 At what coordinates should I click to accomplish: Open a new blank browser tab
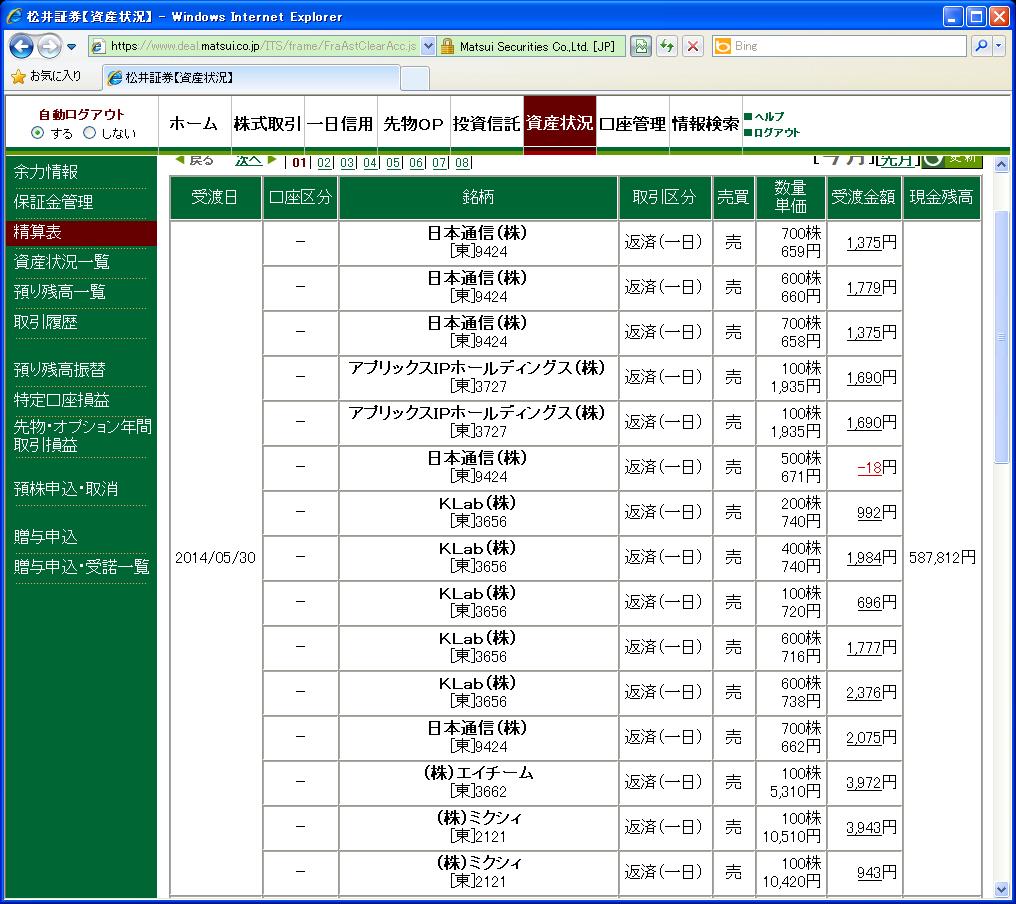tap(415, 78)
